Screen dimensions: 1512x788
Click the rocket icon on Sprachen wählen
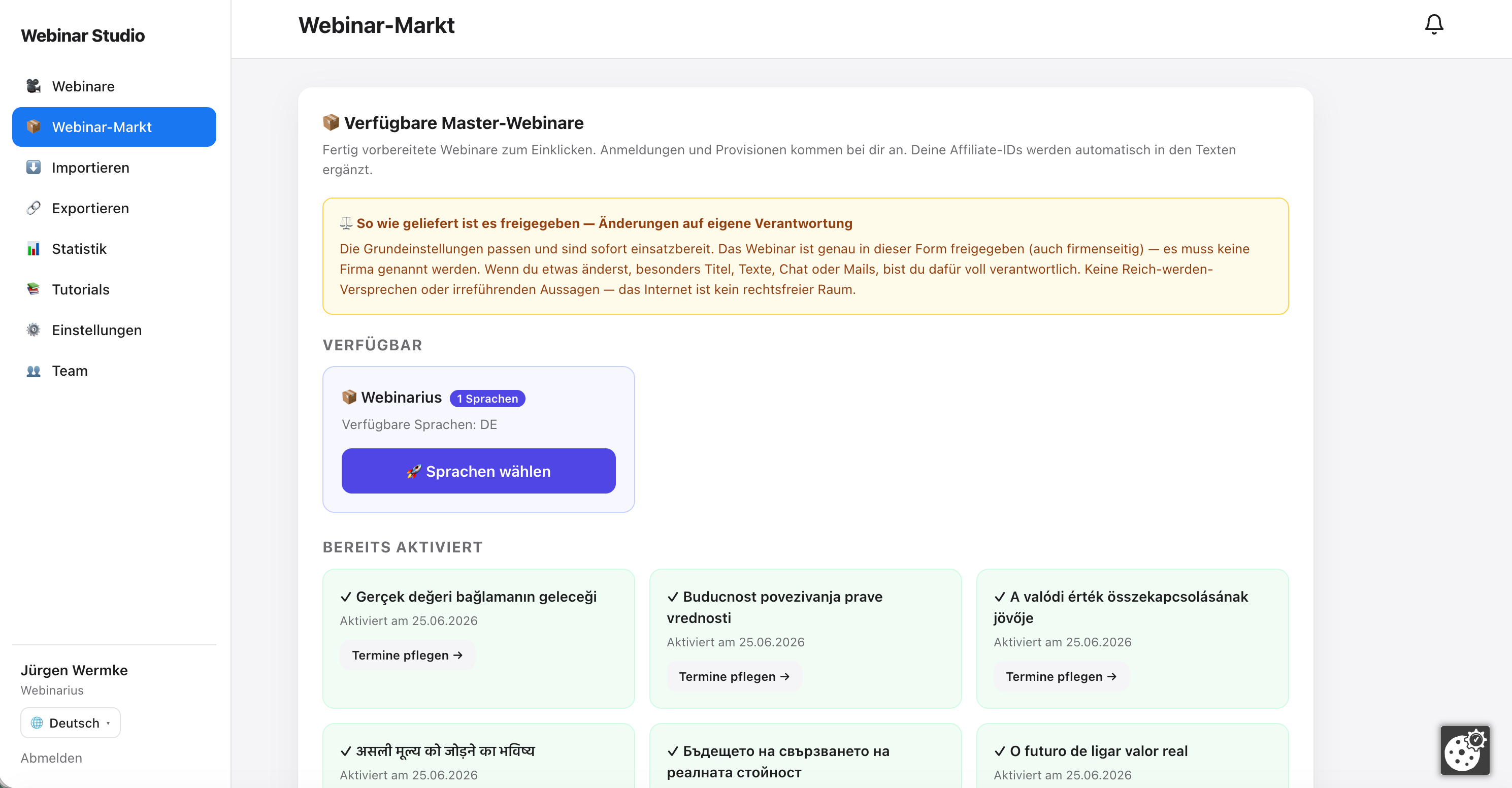coord(414,472)
